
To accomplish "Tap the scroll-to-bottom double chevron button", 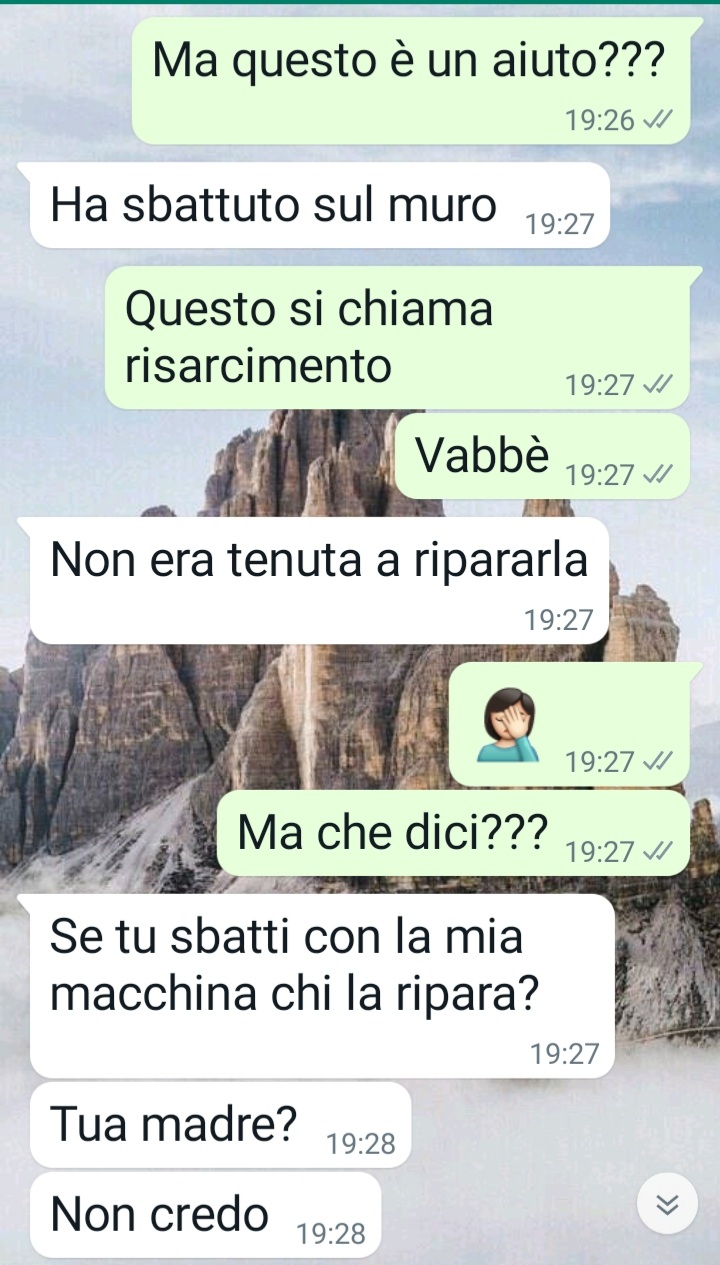I will (666, 1204).
